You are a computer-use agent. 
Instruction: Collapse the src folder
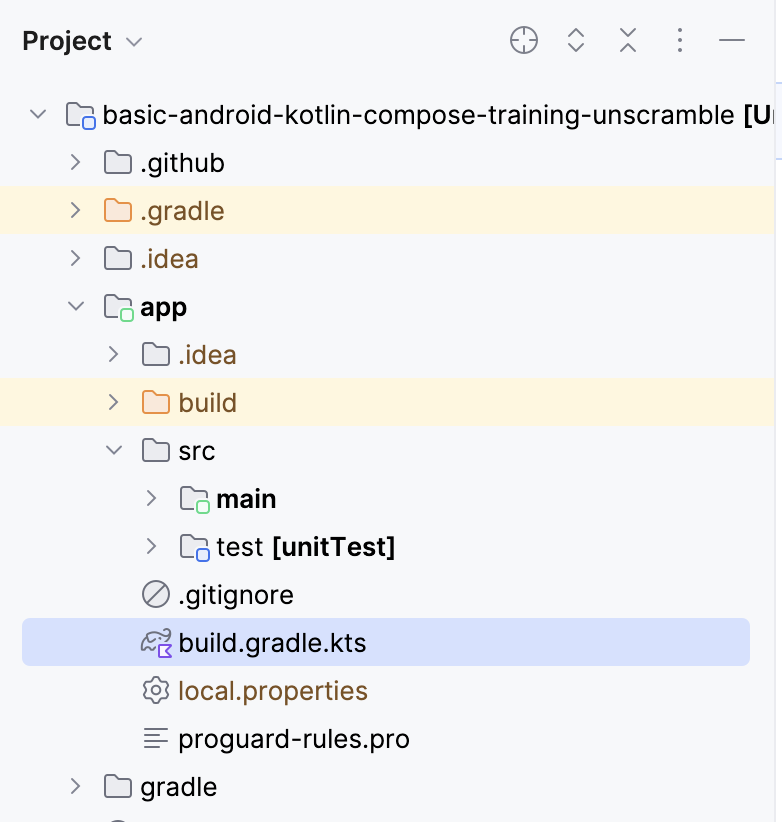(113, 450)
